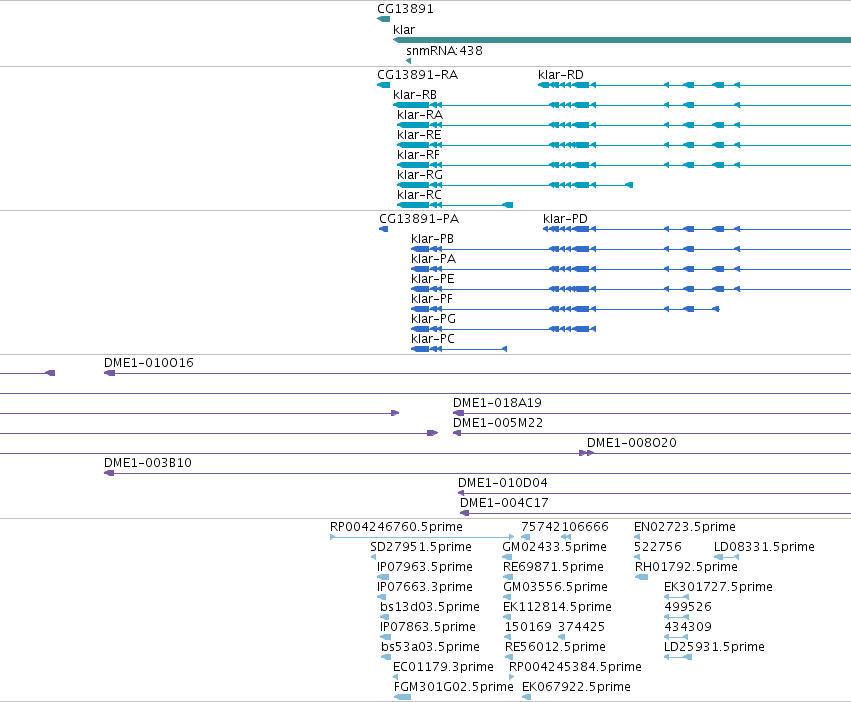Click the GM02433.5prime EST label
Screen dimensions: 851x702
click(x=554, y=547)
